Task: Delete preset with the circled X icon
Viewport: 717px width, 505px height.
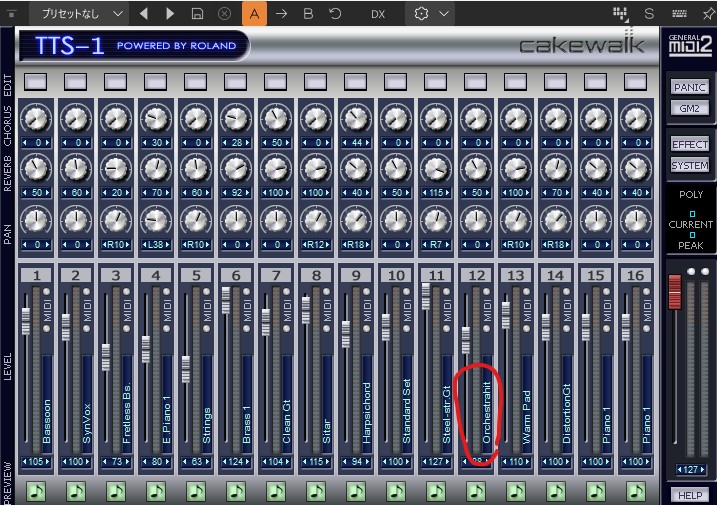Action: 224,14
